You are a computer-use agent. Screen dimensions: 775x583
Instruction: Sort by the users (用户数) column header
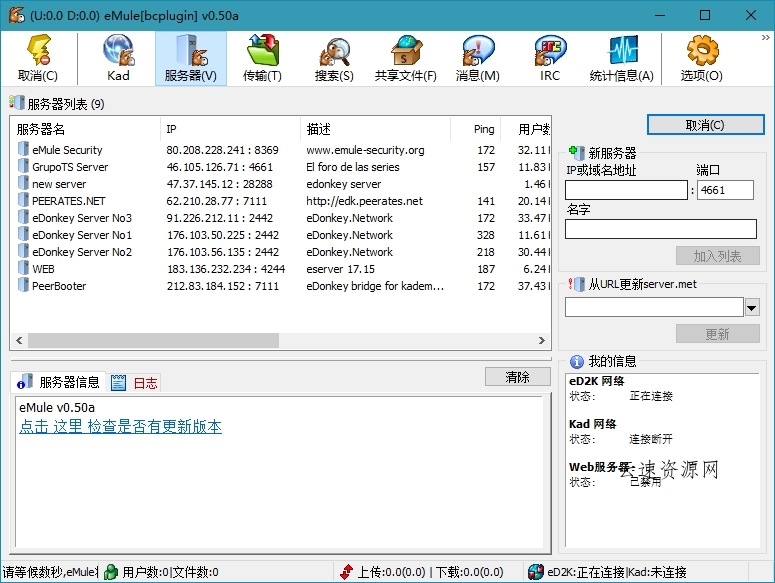point(526,129)
